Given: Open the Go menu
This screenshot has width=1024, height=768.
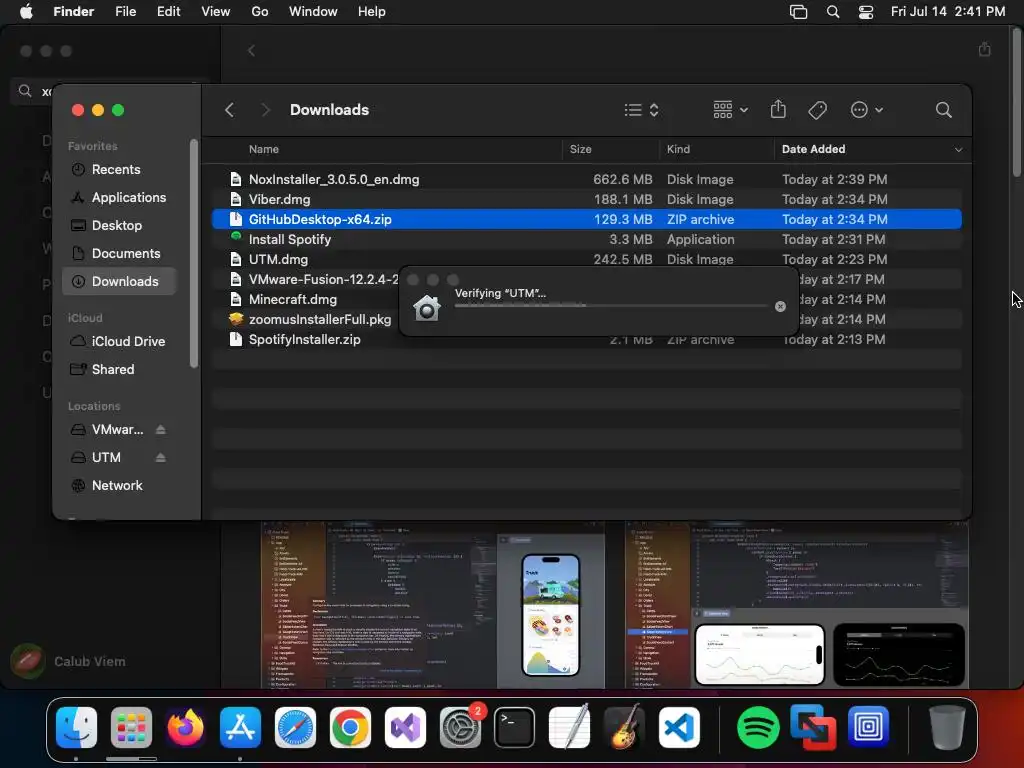Looking at the screenshot, I should pos(260,12).
